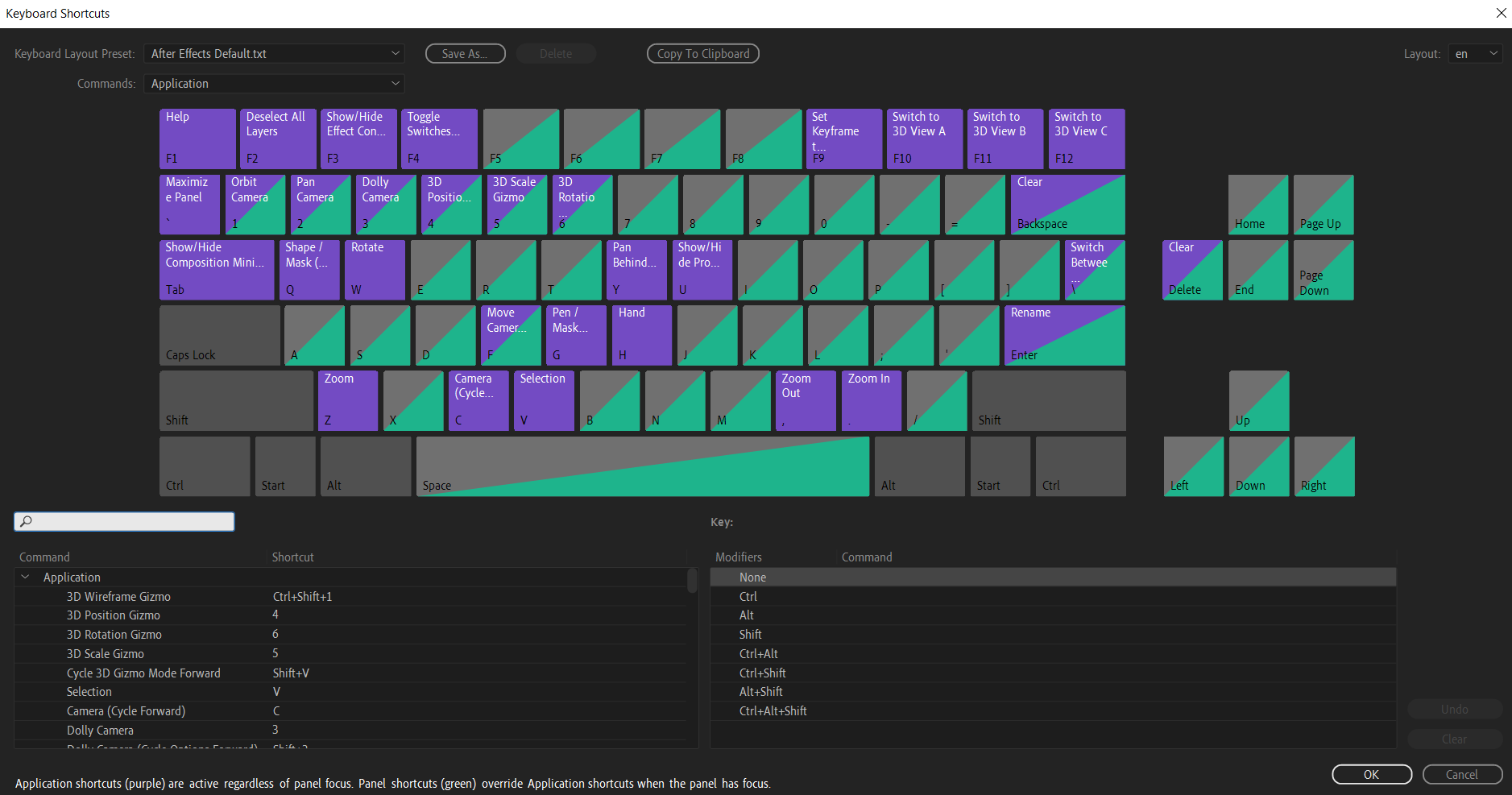Select the Selection V key

(x=544, y=400)
